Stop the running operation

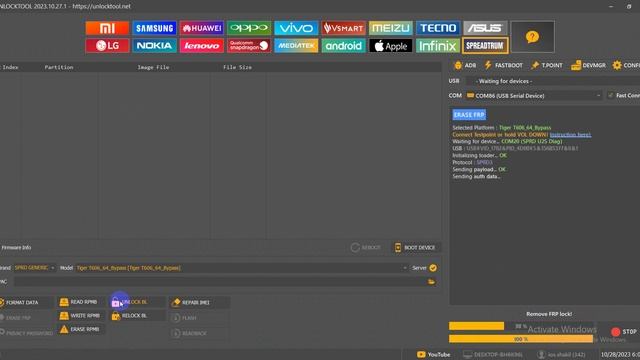click(624, 332)
